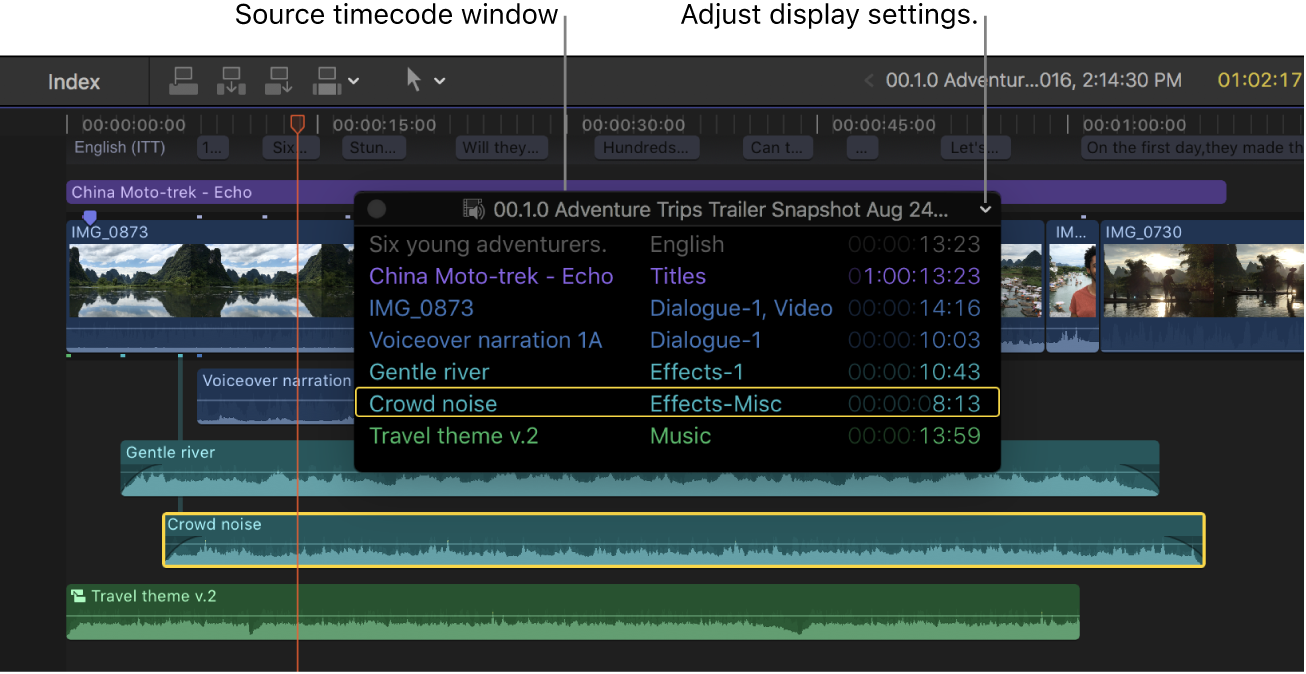Toggle display settings in the source timecode window

coord(985,209)
